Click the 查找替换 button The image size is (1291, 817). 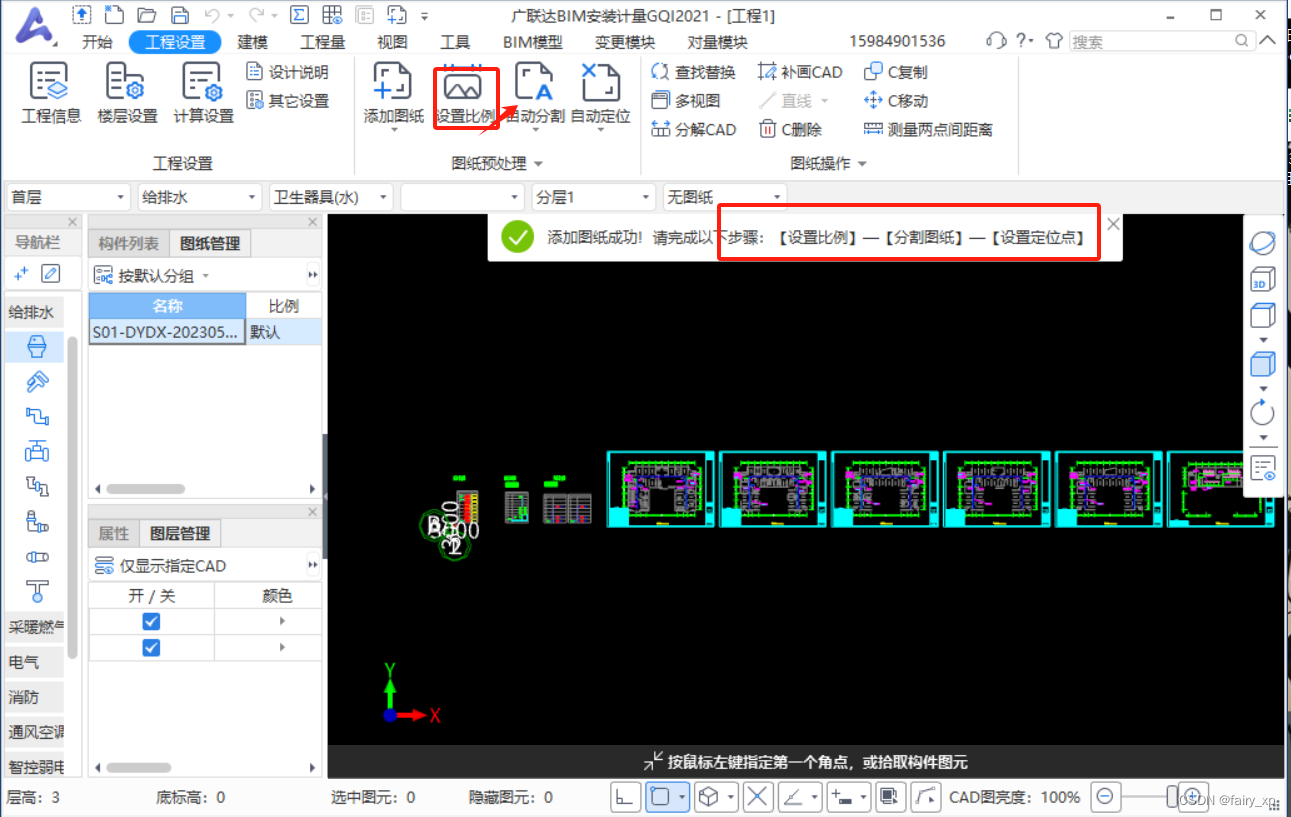click(692, 72)
